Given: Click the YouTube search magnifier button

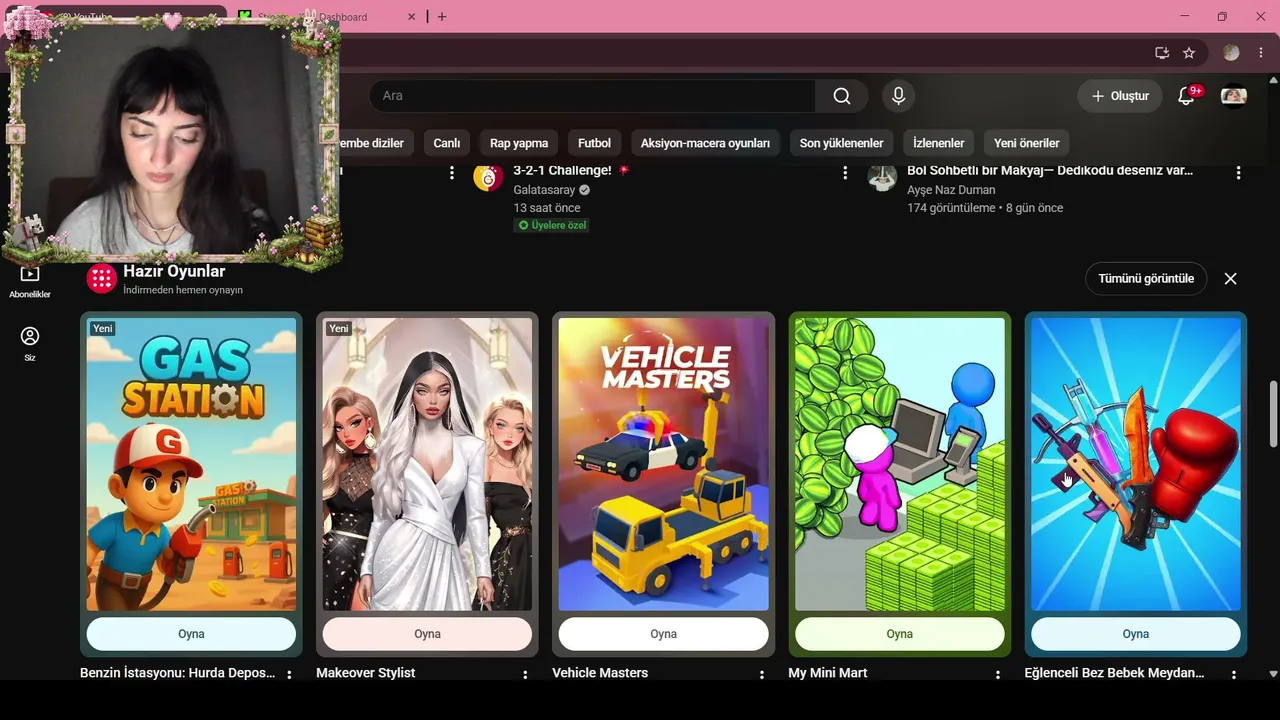Looking at the screenshot, I should coord(842,96).
